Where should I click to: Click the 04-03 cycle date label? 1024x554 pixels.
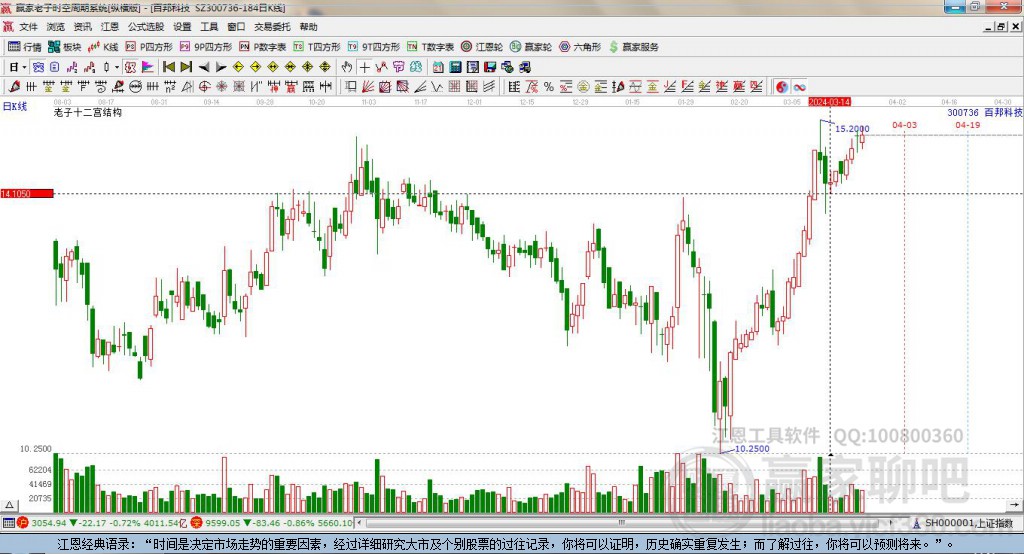(x=904, y=125)
